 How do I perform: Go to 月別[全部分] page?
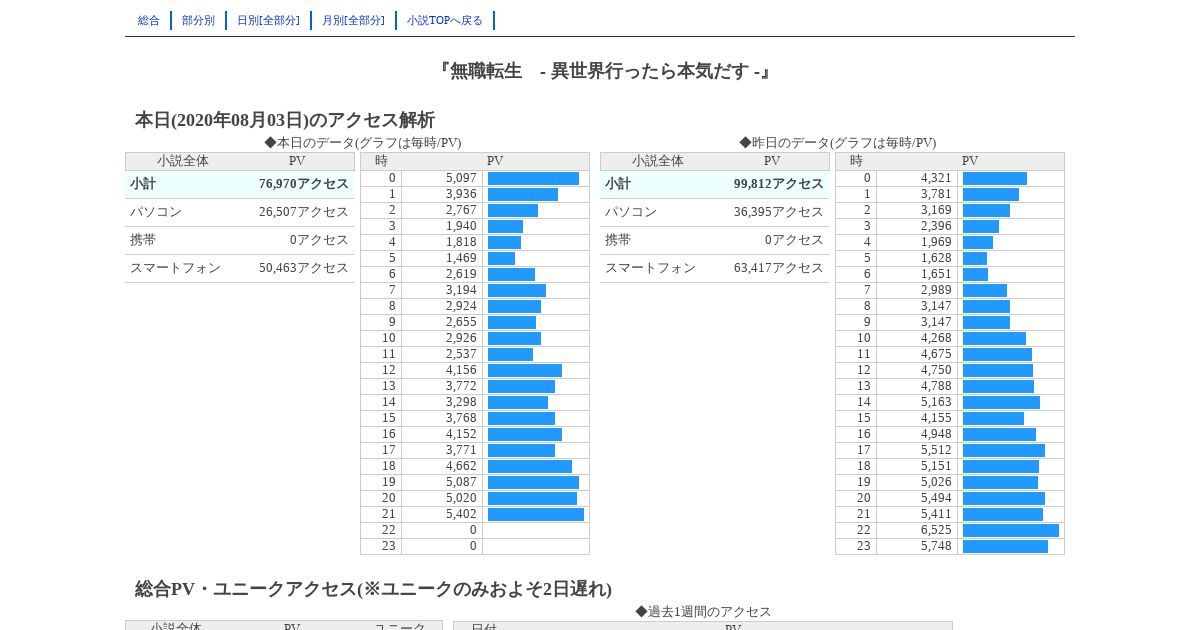pyautogui.click(x=353, y=20)
